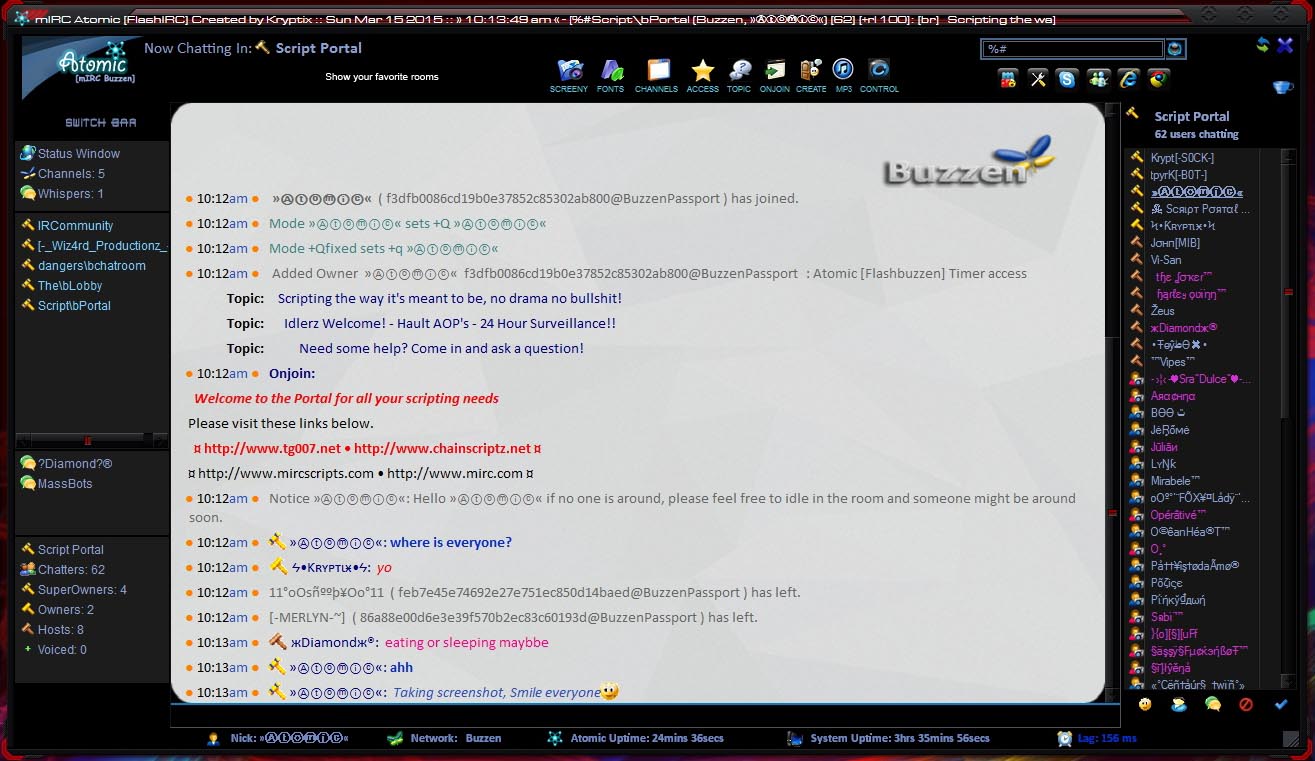The width and height of the screenshot is (1315, 761).
Task: Open the tools wrench icon
Action: [1037, 79]
